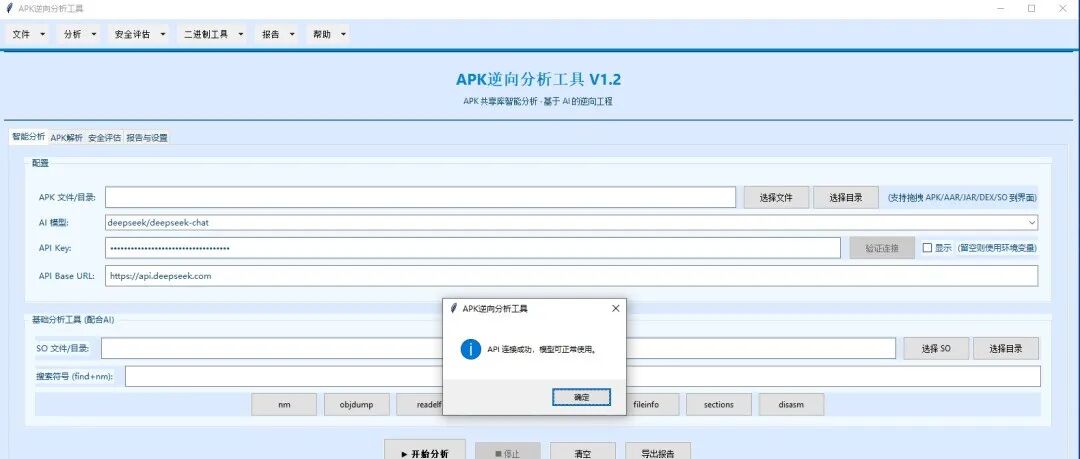Open the 二进制工具 menu
Image resolution: width=1080 pixels, height=459 pixels.
tap(214, 34)
